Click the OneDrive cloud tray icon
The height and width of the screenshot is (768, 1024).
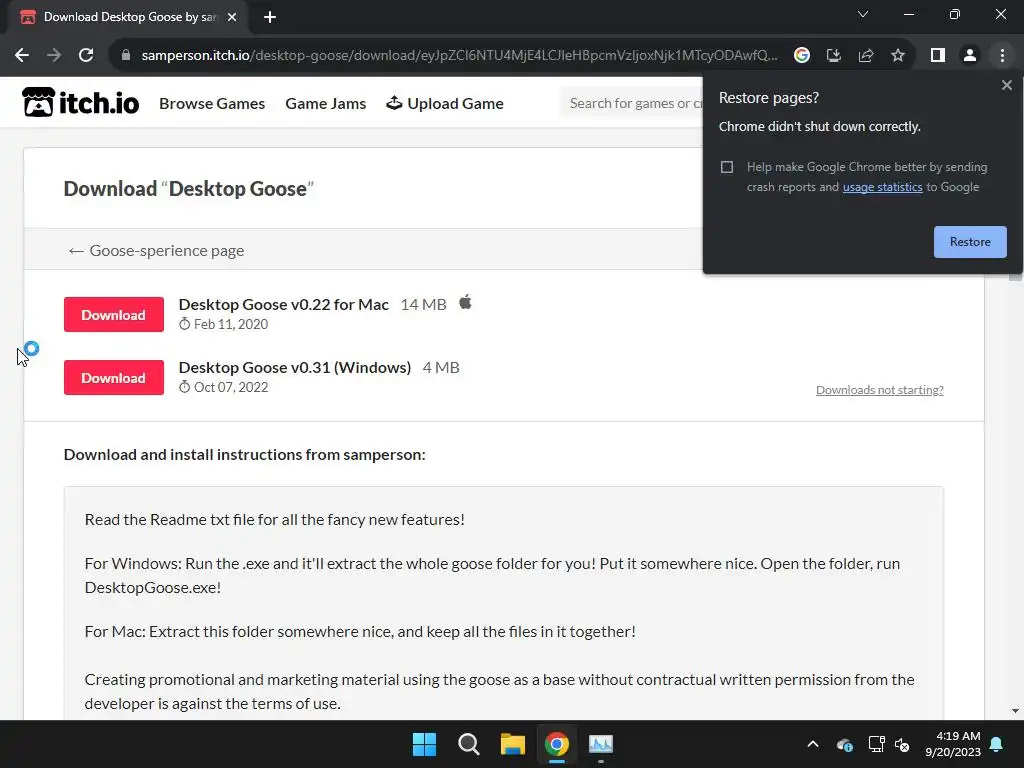pos(844,744)
